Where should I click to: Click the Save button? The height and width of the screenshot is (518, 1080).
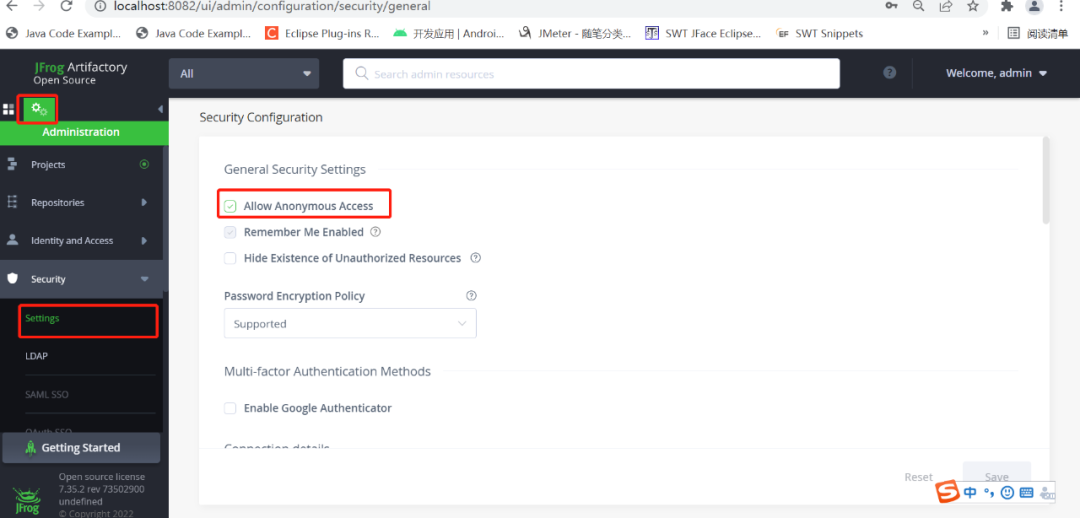pos(997,477)
